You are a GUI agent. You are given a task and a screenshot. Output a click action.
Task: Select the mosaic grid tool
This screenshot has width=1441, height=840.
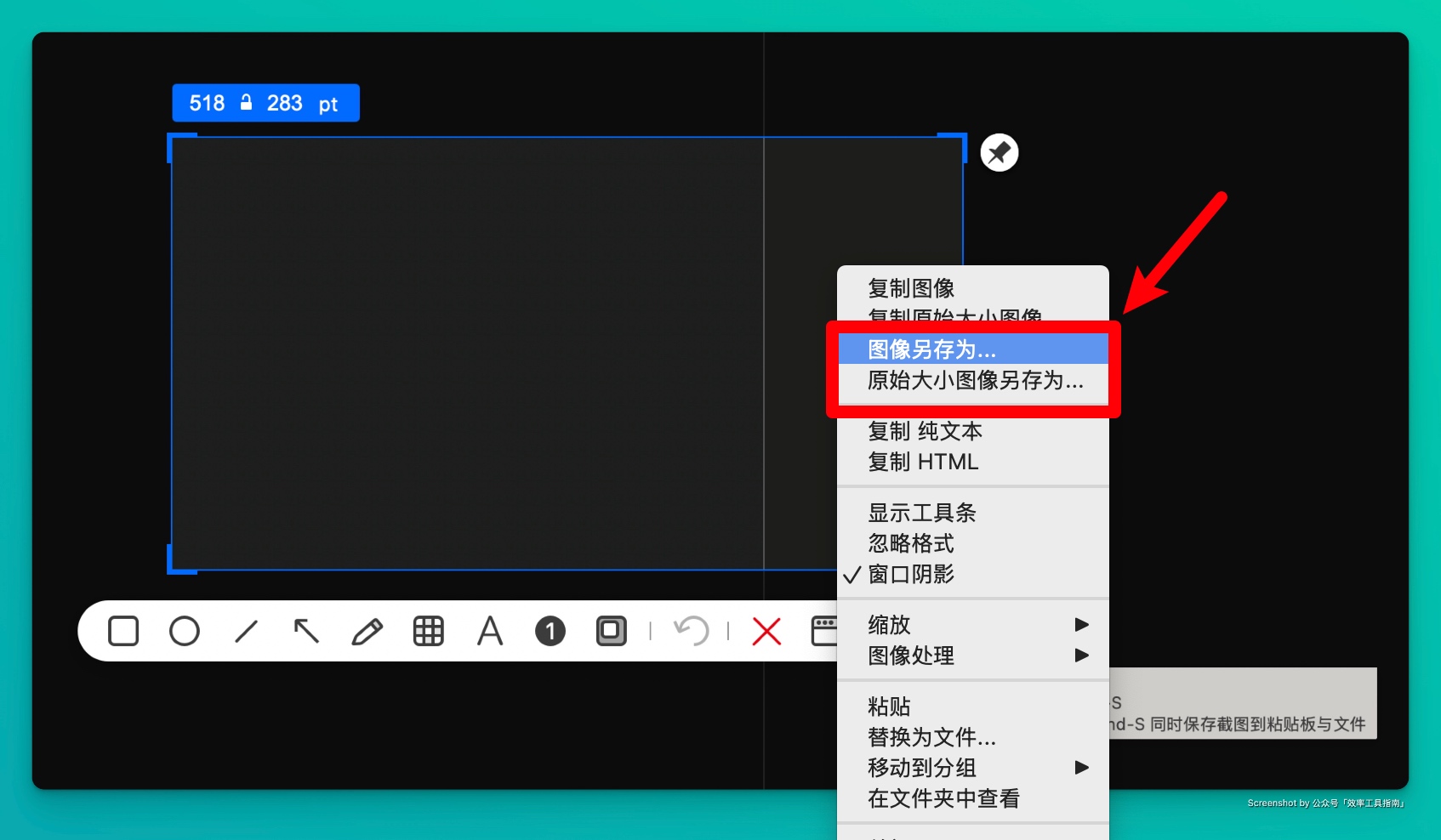(x=428, y=631)
